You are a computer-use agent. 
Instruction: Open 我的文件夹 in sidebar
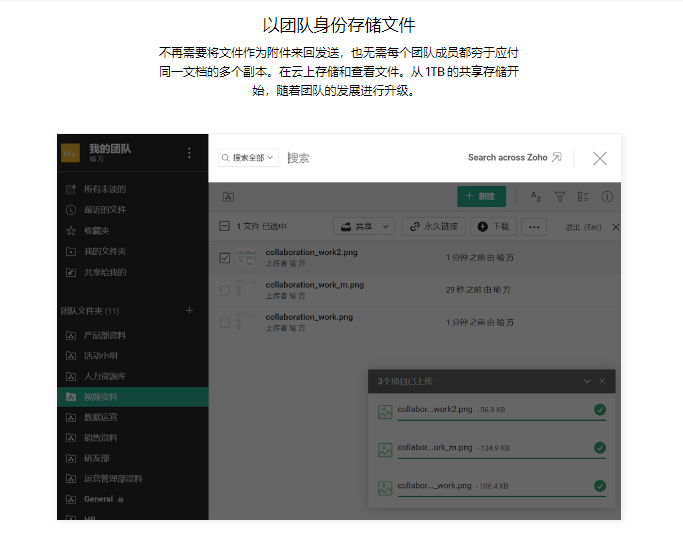pos(105,251)
